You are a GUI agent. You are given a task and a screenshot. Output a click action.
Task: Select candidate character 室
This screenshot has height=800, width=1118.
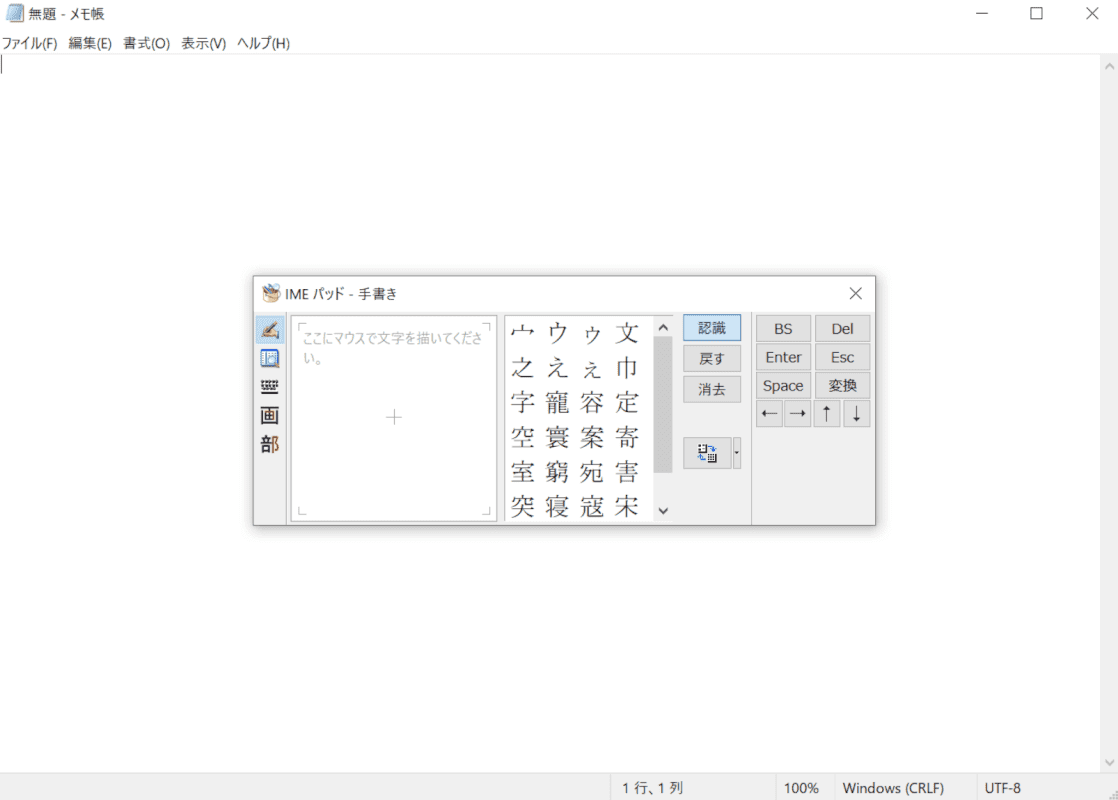[523, 472]
